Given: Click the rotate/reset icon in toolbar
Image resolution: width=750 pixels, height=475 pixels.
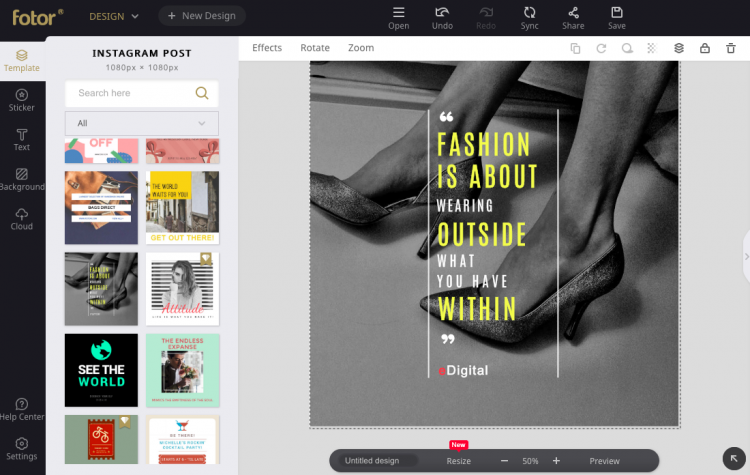Looking at the screenshot, I should pos(601,48).
